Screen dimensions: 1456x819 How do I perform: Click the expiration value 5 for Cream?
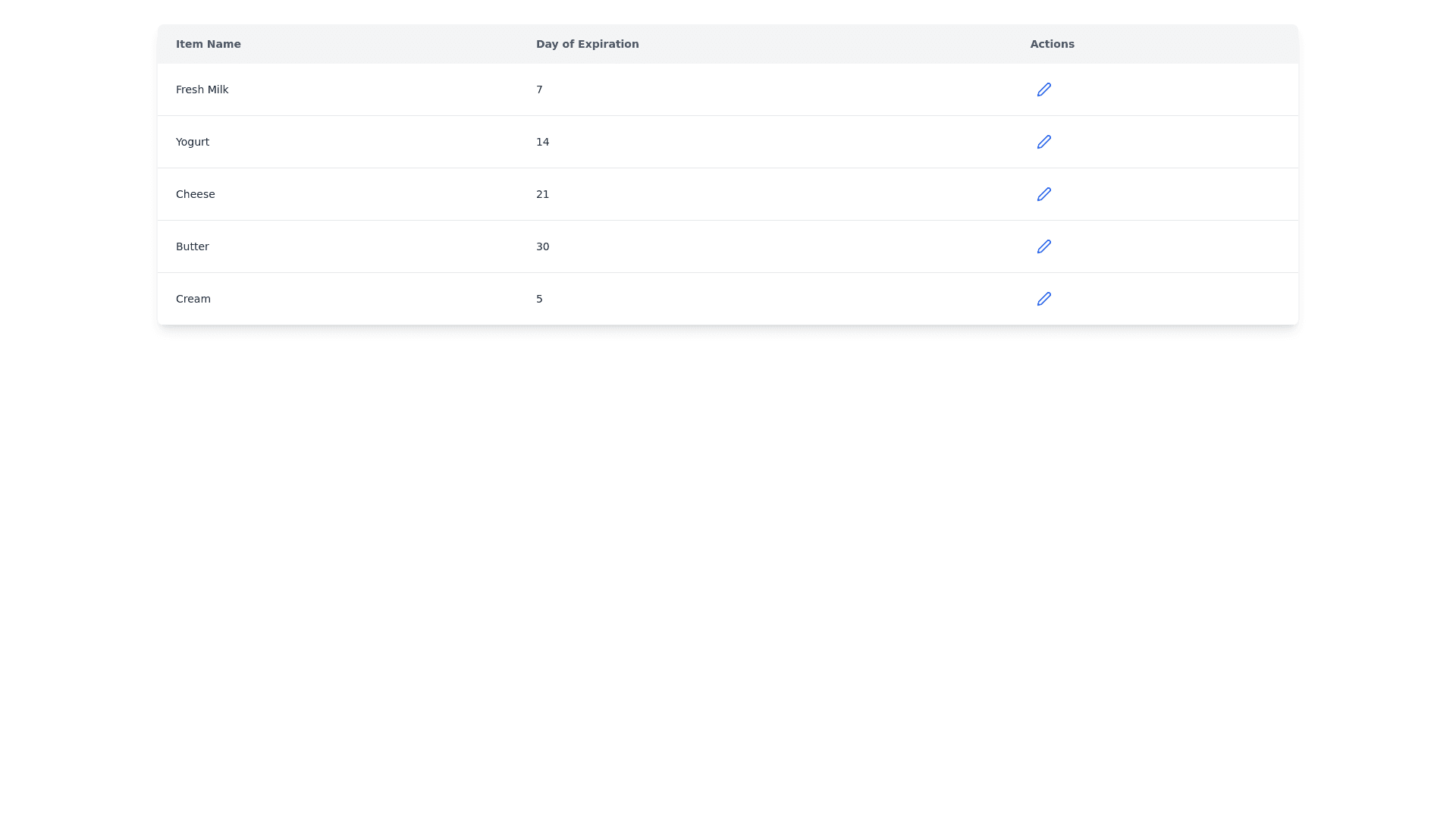tap(539, 299)
